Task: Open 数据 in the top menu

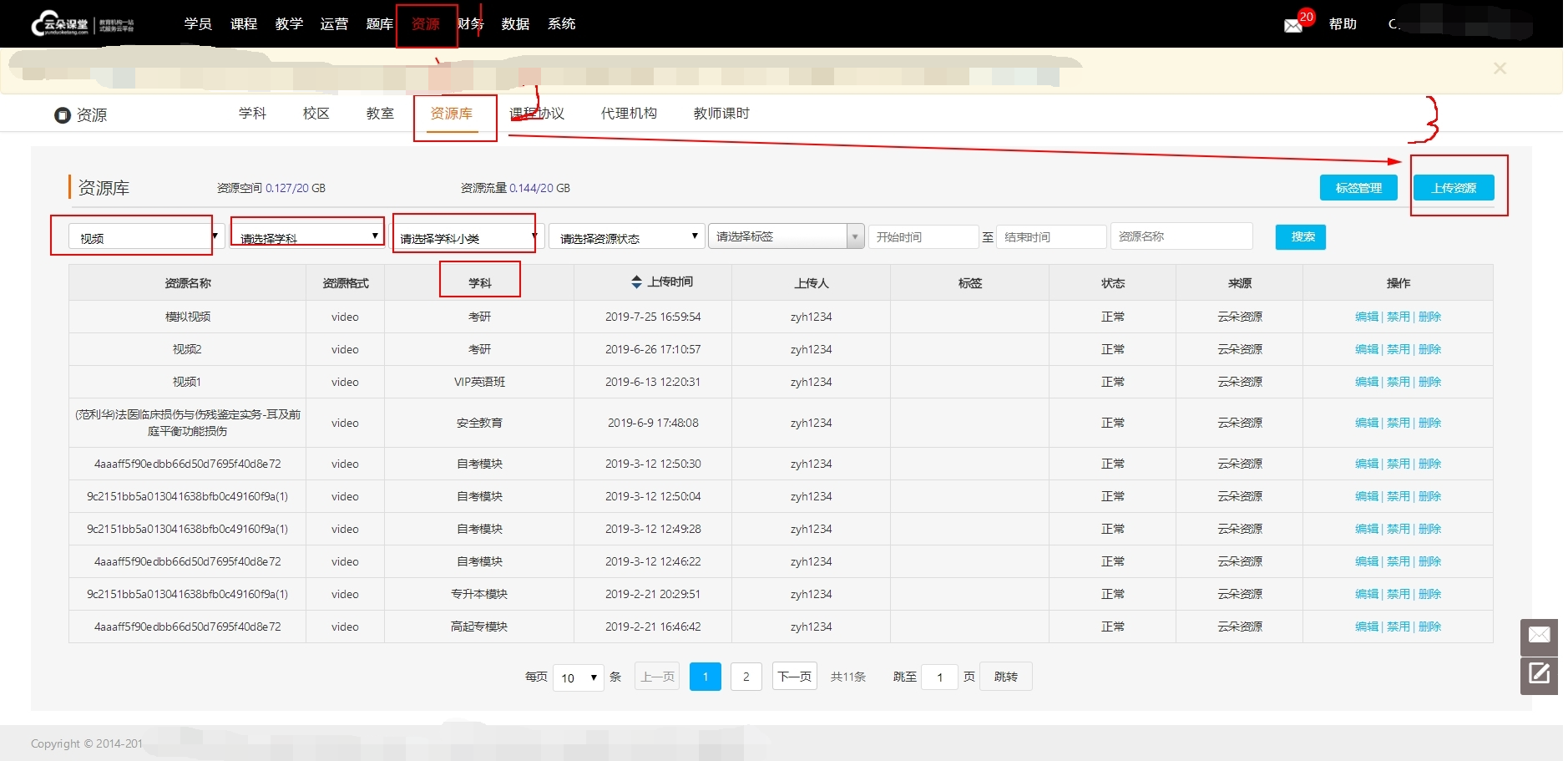Action: (x=516, y=24)
